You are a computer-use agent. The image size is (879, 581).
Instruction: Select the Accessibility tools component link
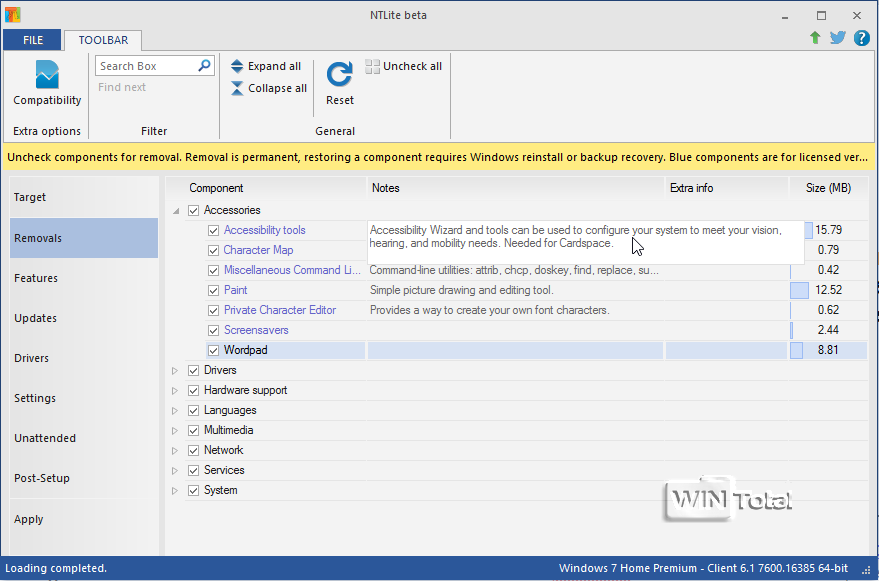pos(264,230)
